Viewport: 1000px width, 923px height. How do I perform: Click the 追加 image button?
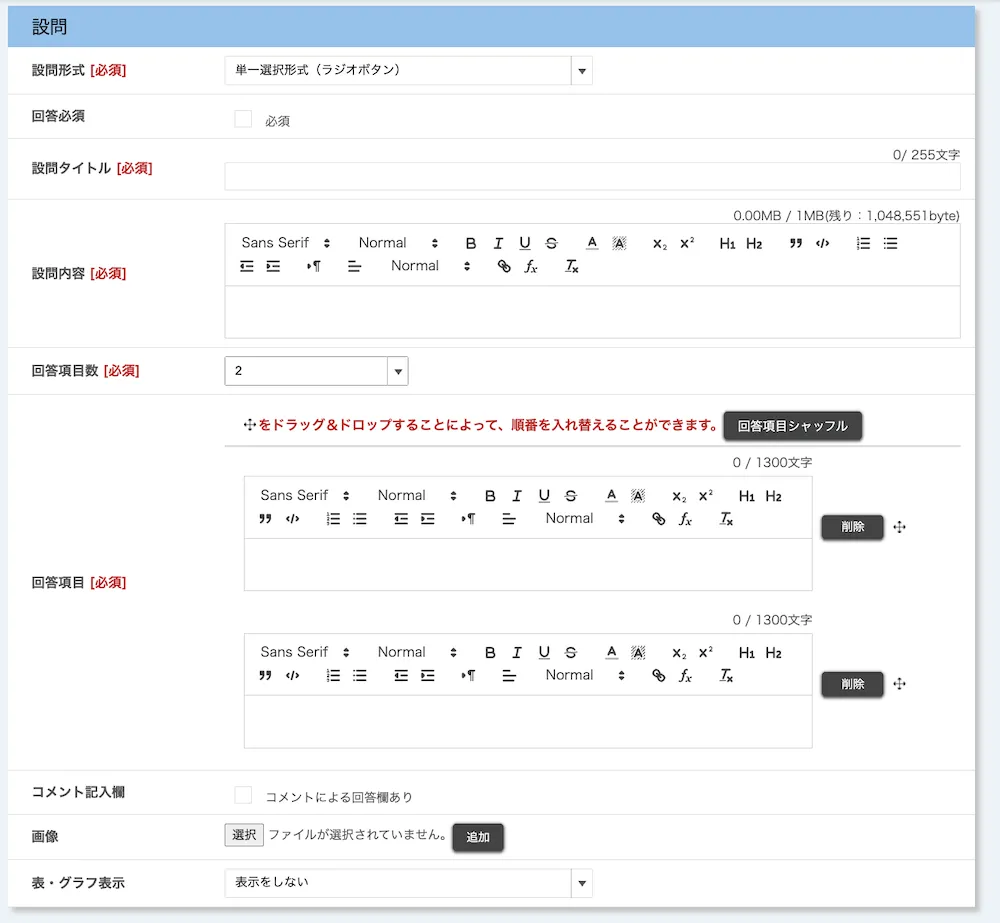pyautogui.click(x=478, y=837)
